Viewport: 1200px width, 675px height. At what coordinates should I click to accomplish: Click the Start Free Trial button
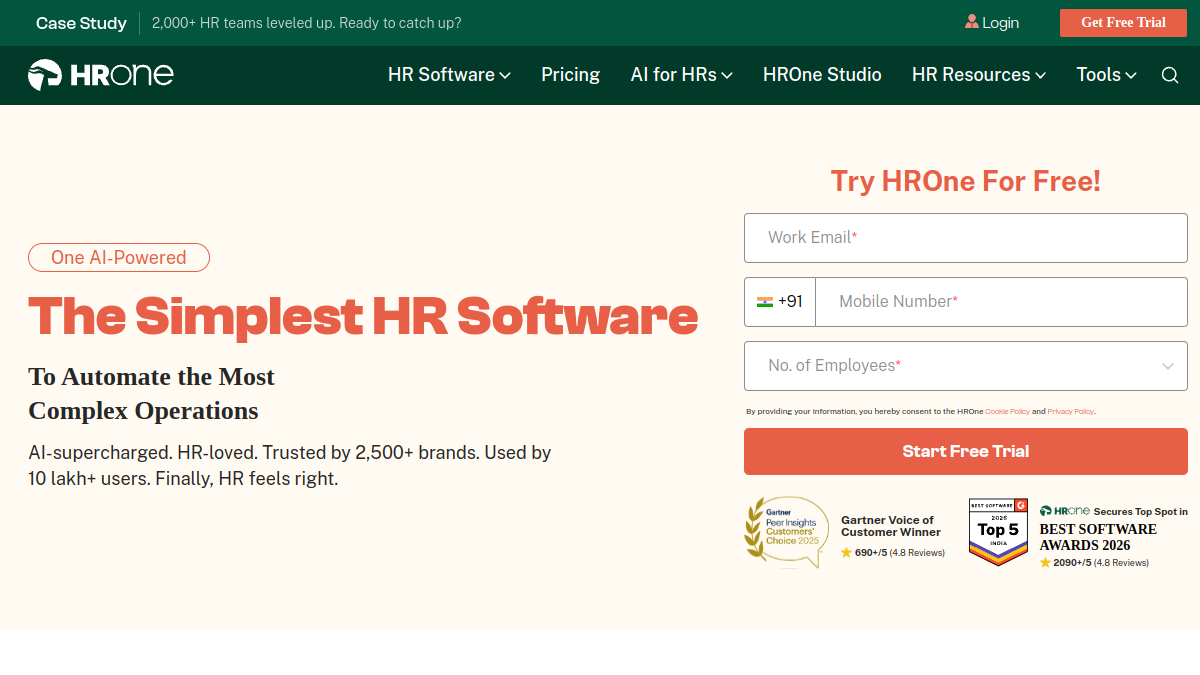point(966,451)
